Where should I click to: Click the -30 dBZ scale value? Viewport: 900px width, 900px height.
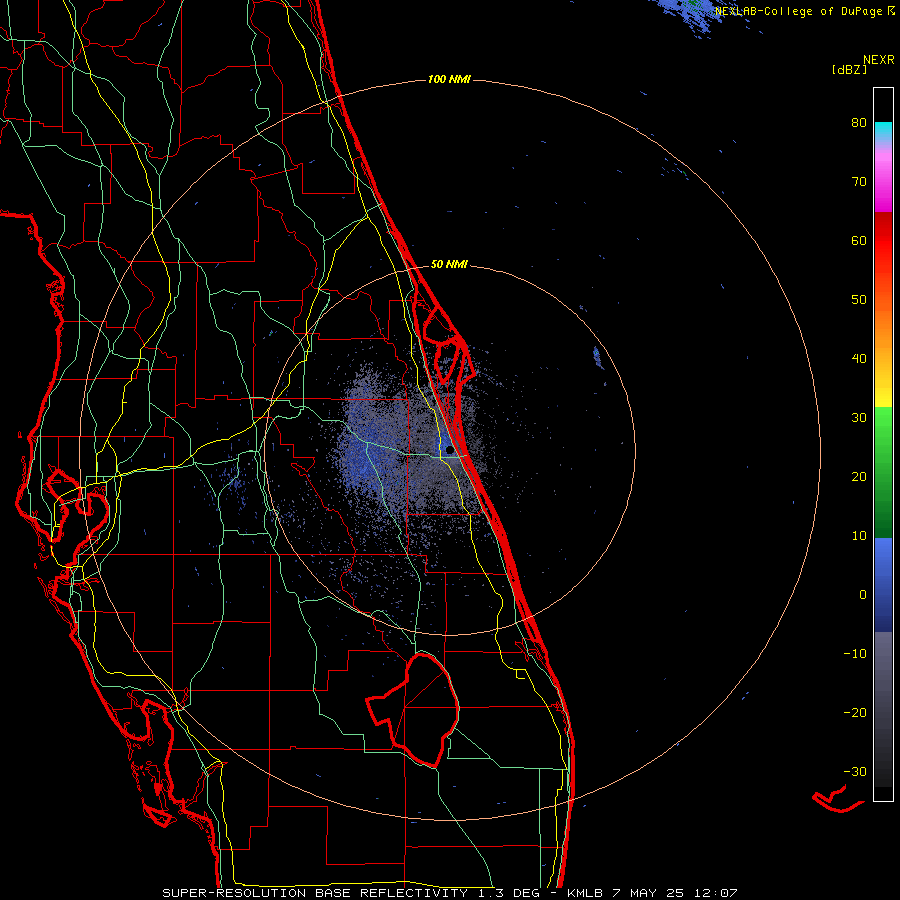[x=855, y=772]
